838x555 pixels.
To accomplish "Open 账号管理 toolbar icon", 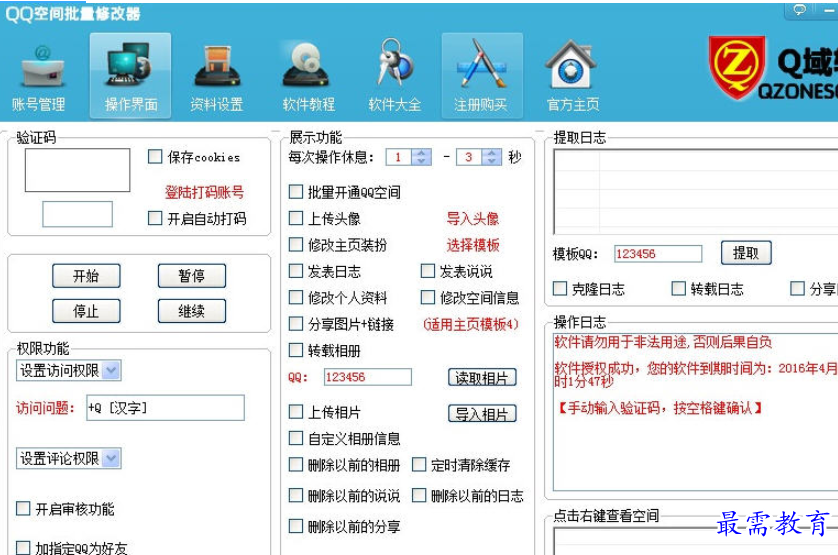I will (x=39, y=76).
